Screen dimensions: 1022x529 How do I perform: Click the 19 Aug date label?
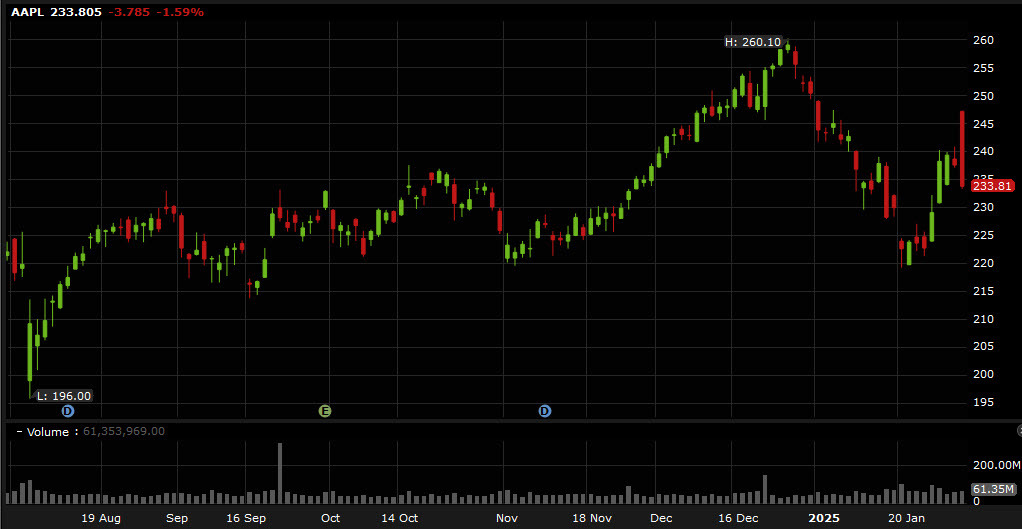pos(101,519)
